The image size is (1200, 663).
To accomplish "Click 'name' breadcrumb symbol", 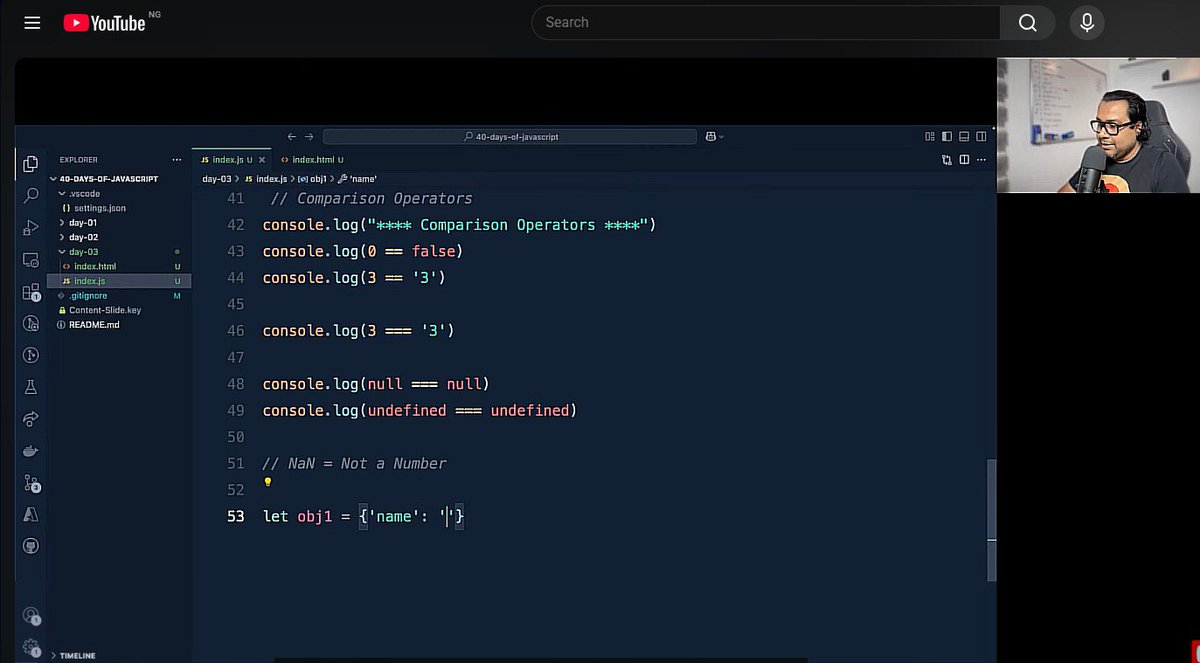I will [357, 179].
